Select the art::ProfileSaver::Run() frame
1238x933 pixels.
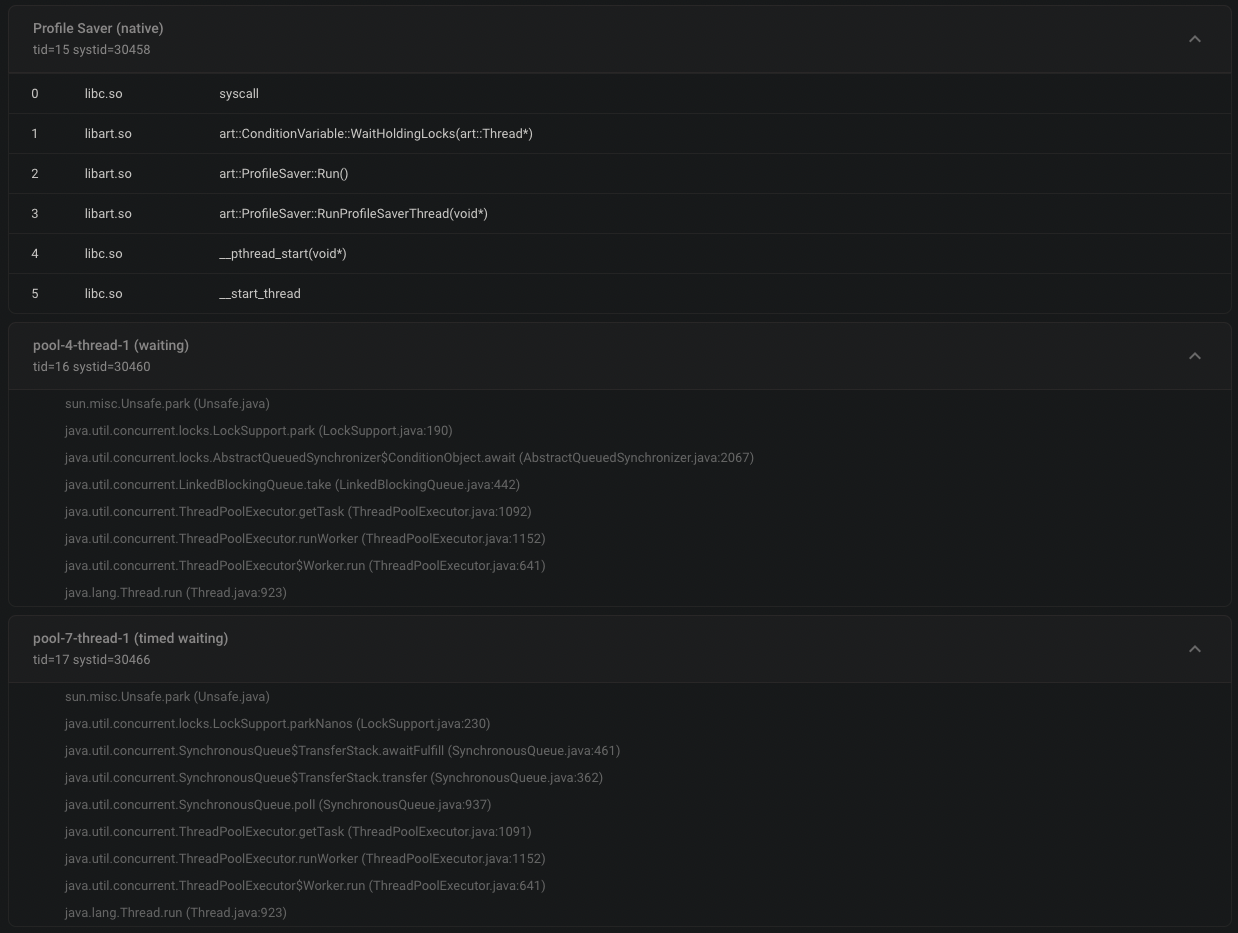pyautogui.click(x=284, y=173)
